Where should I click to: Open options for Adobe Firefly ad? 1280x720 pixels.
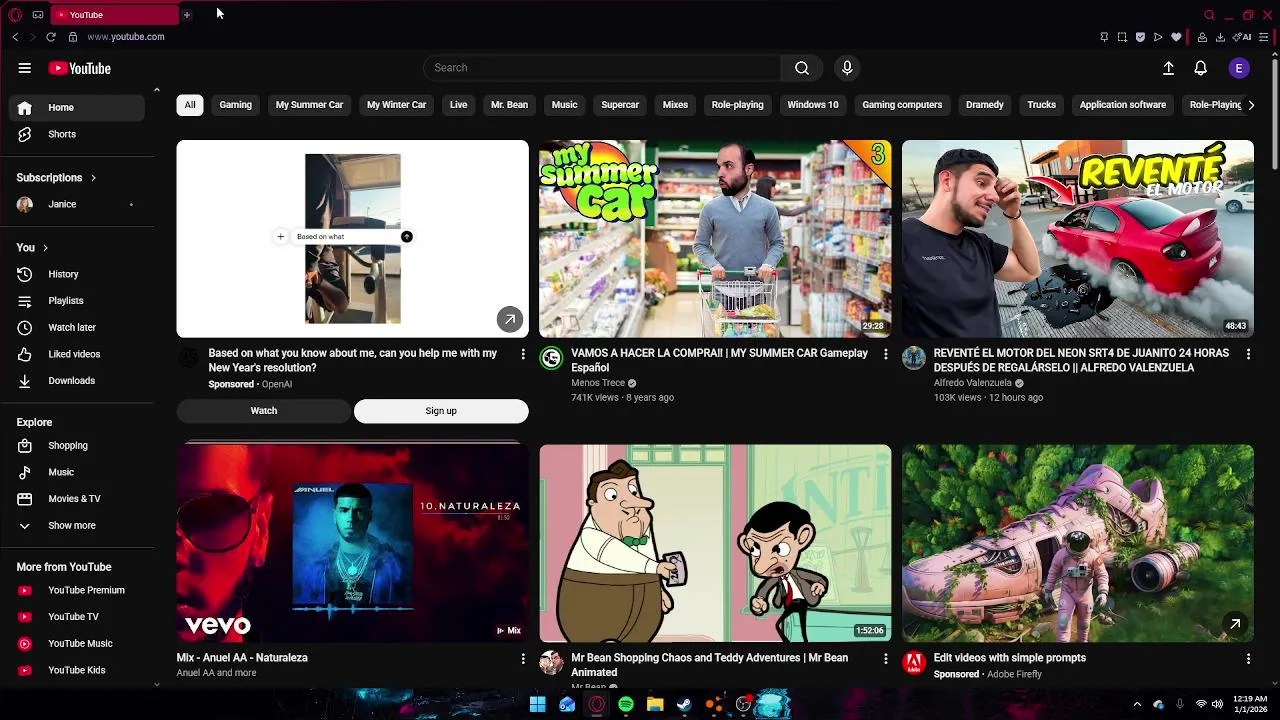coord(1248,659)
